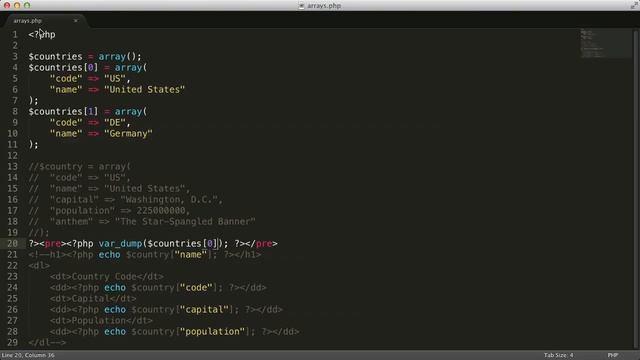The width and height of the screenshot is (640, 360).
Task: Close the arrays.php tab
Action: pyautogui.click(x=76, y=20)
